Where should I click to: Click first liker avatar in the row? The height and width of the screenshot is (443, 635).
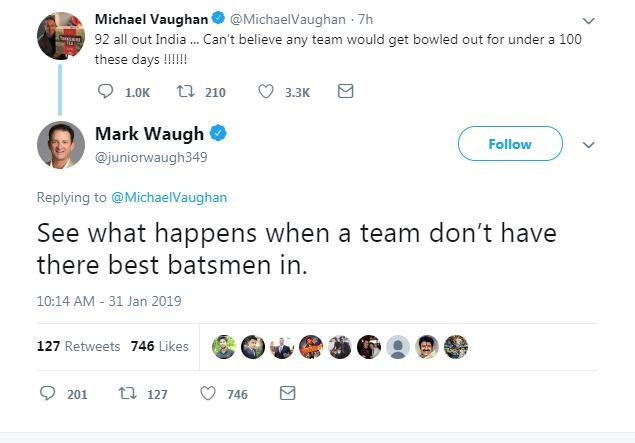[225, 346]
